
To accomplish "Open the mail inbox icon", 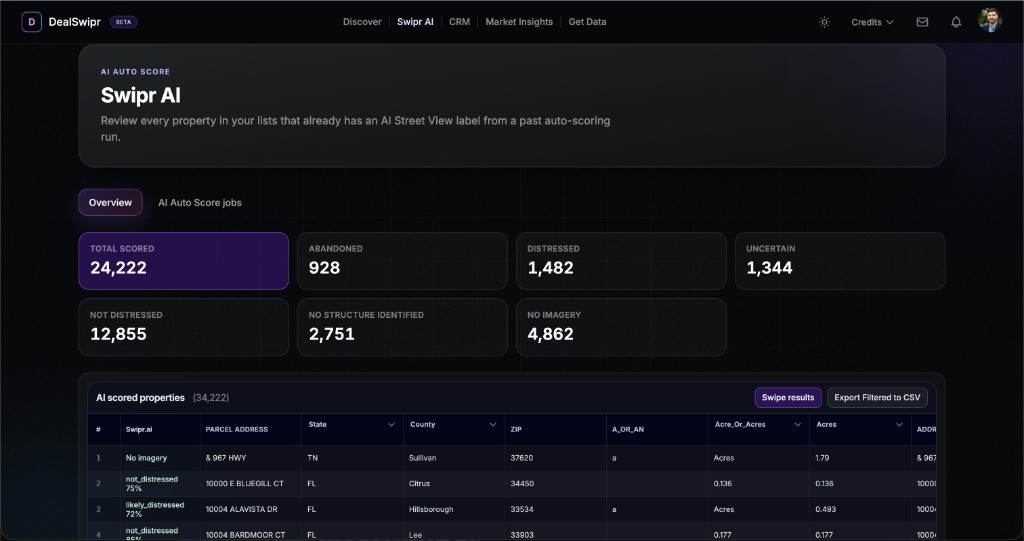I will click(922, 22).
